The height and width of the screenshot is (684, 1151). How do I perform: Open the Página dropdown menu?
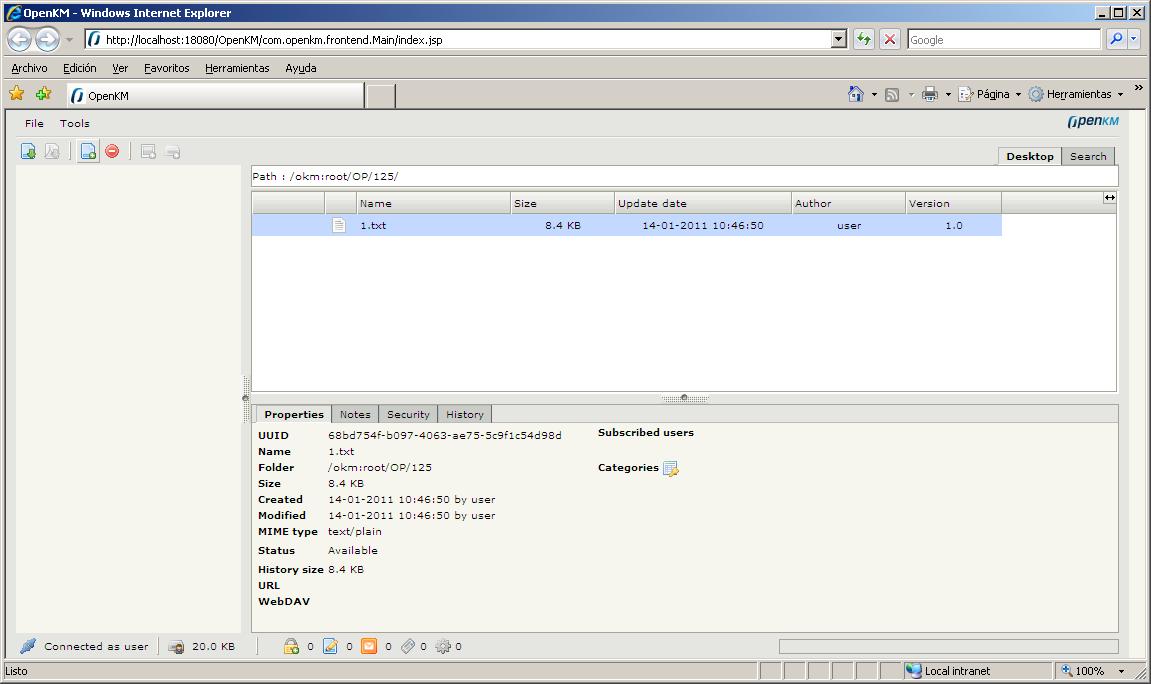990,94
